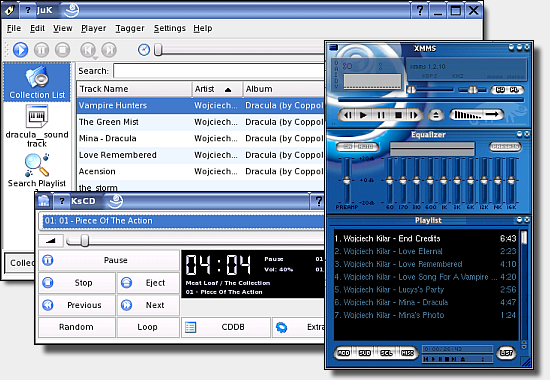Open the Extras button in KsCD
This screenshot has width=550, height=380.
(299, 327)
